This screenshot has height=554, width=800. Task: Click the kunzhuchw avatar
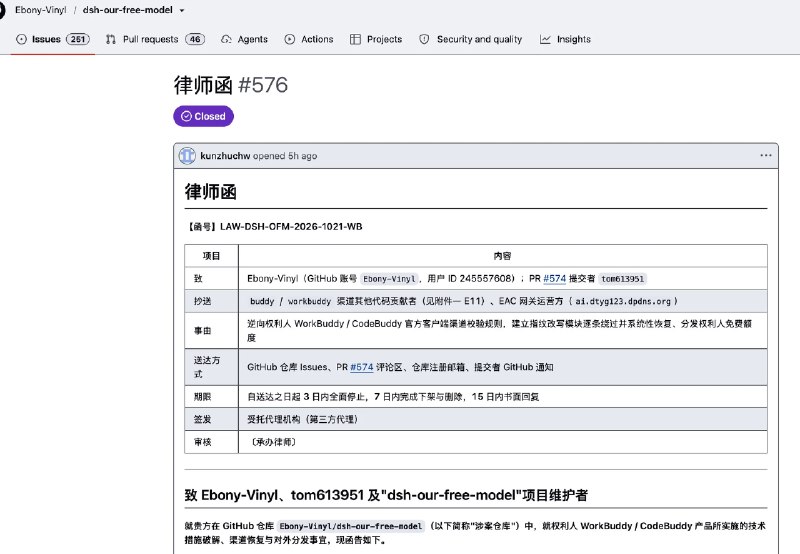(187, 156)
